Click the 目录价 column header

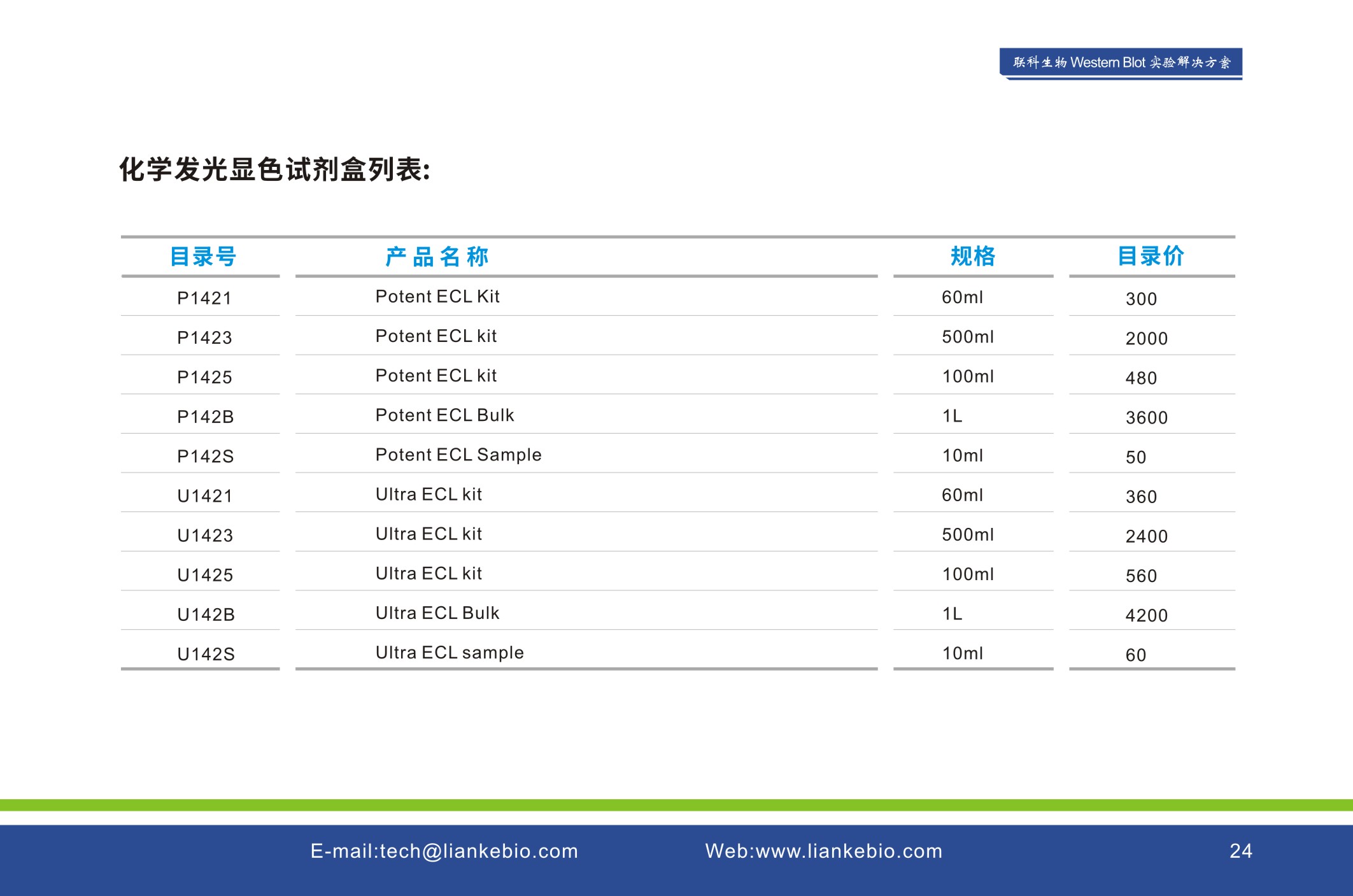coord(1151,256)
